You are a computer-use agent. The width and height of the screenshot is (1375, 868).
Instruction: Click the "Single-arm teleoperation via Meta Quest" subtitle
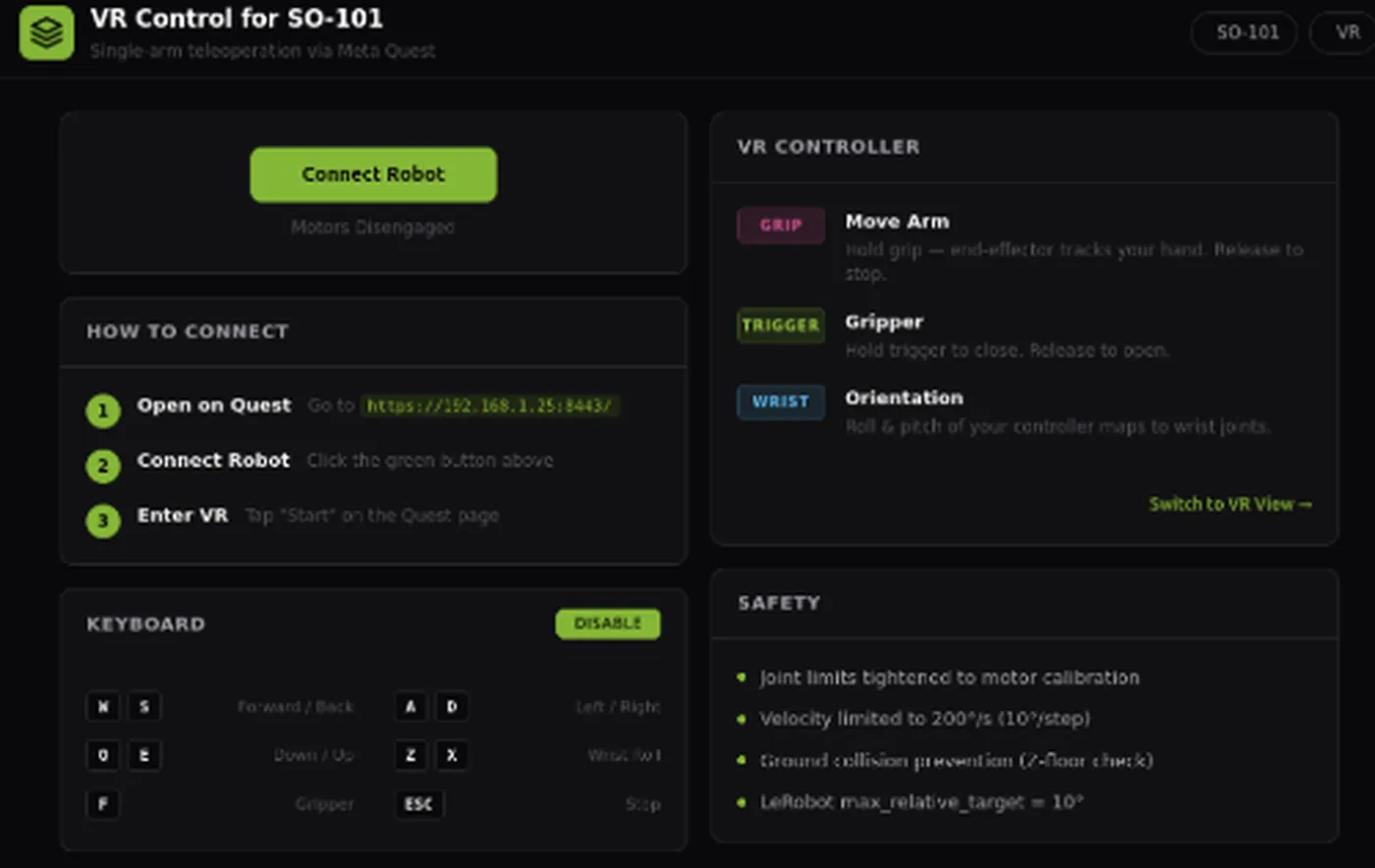coord(263,51)
